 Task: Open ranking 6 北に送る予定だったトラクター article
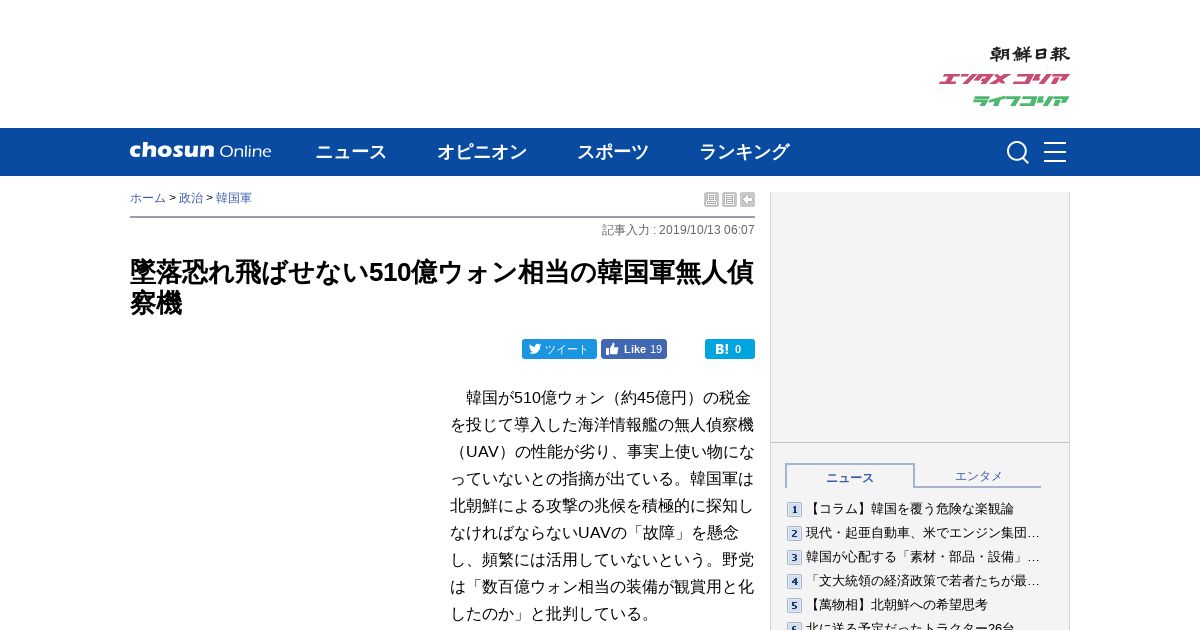click(911, 626)
